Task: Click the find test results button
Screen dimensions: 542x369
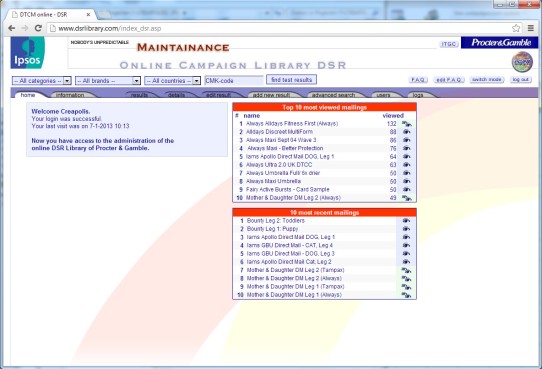Action: tap(291, 80)
